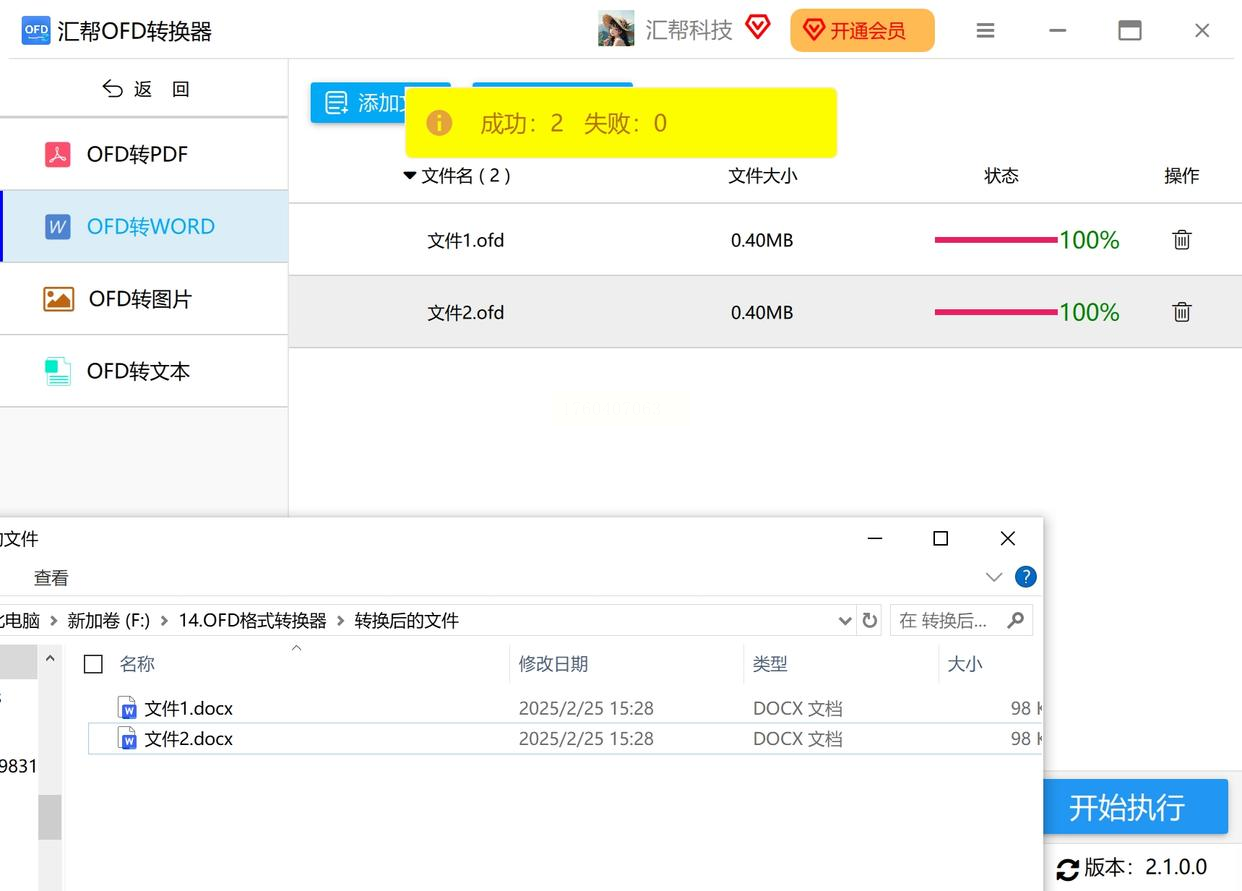Expand the explorer ribbon chevron
Viewport: 1242px width, 891px height.
coord(993,577)
